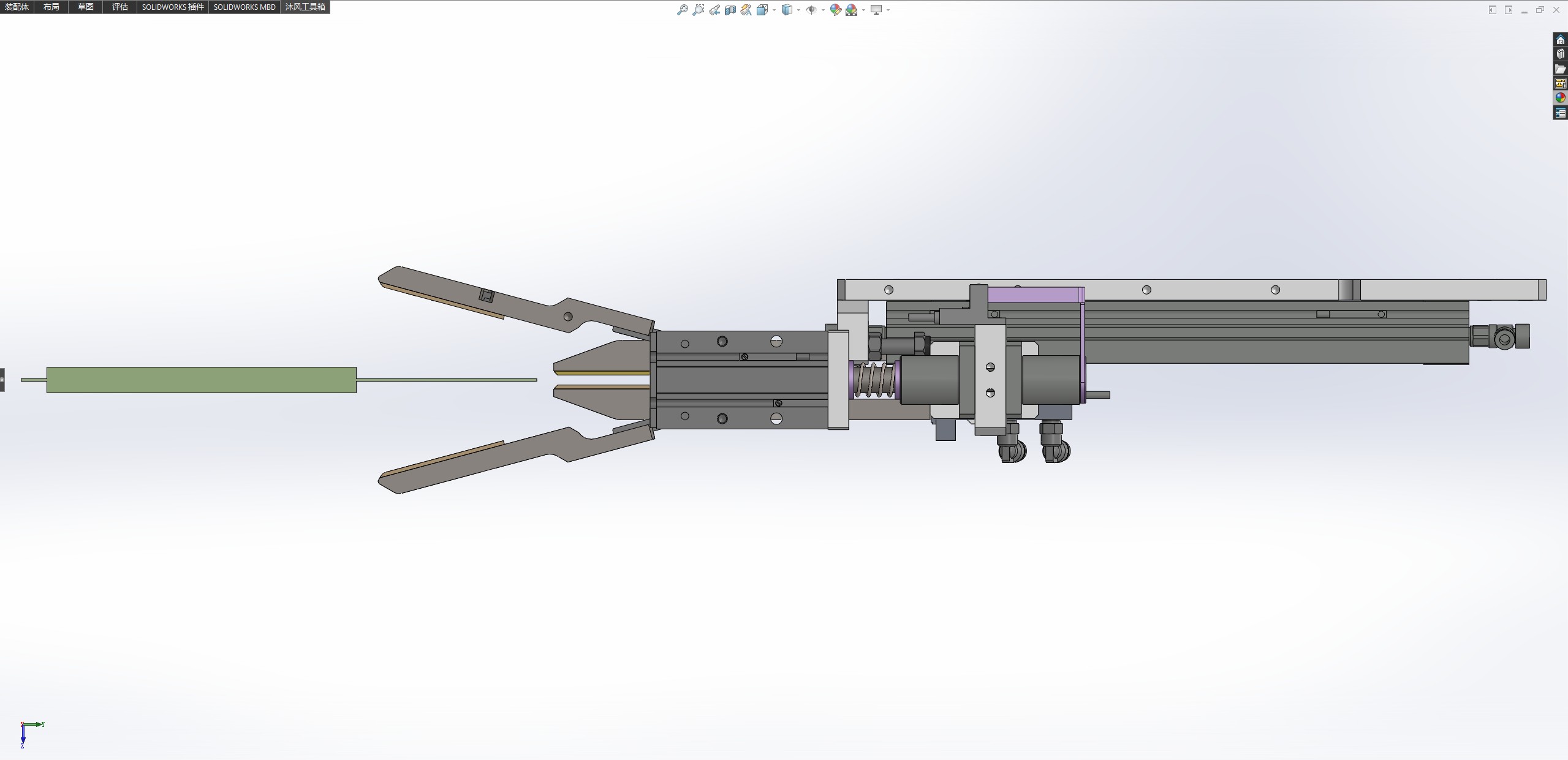Open the Design Library task pane

coord(1561,54)
